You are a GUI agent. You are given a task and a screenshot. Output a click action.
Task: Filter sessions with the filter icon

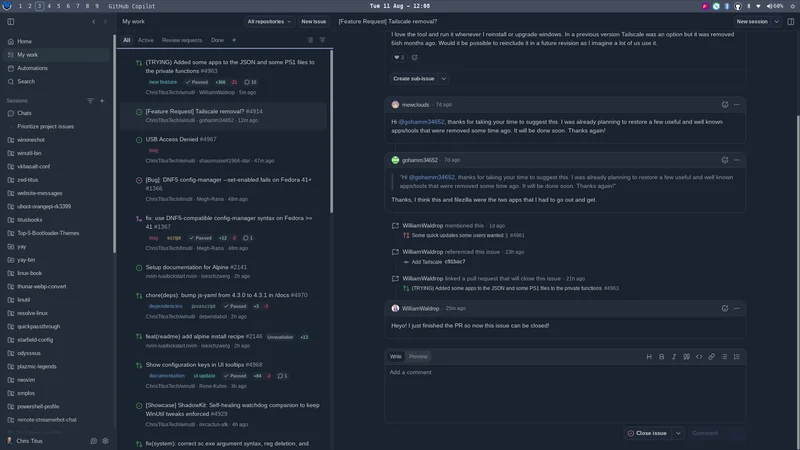(x=90, y=101)
